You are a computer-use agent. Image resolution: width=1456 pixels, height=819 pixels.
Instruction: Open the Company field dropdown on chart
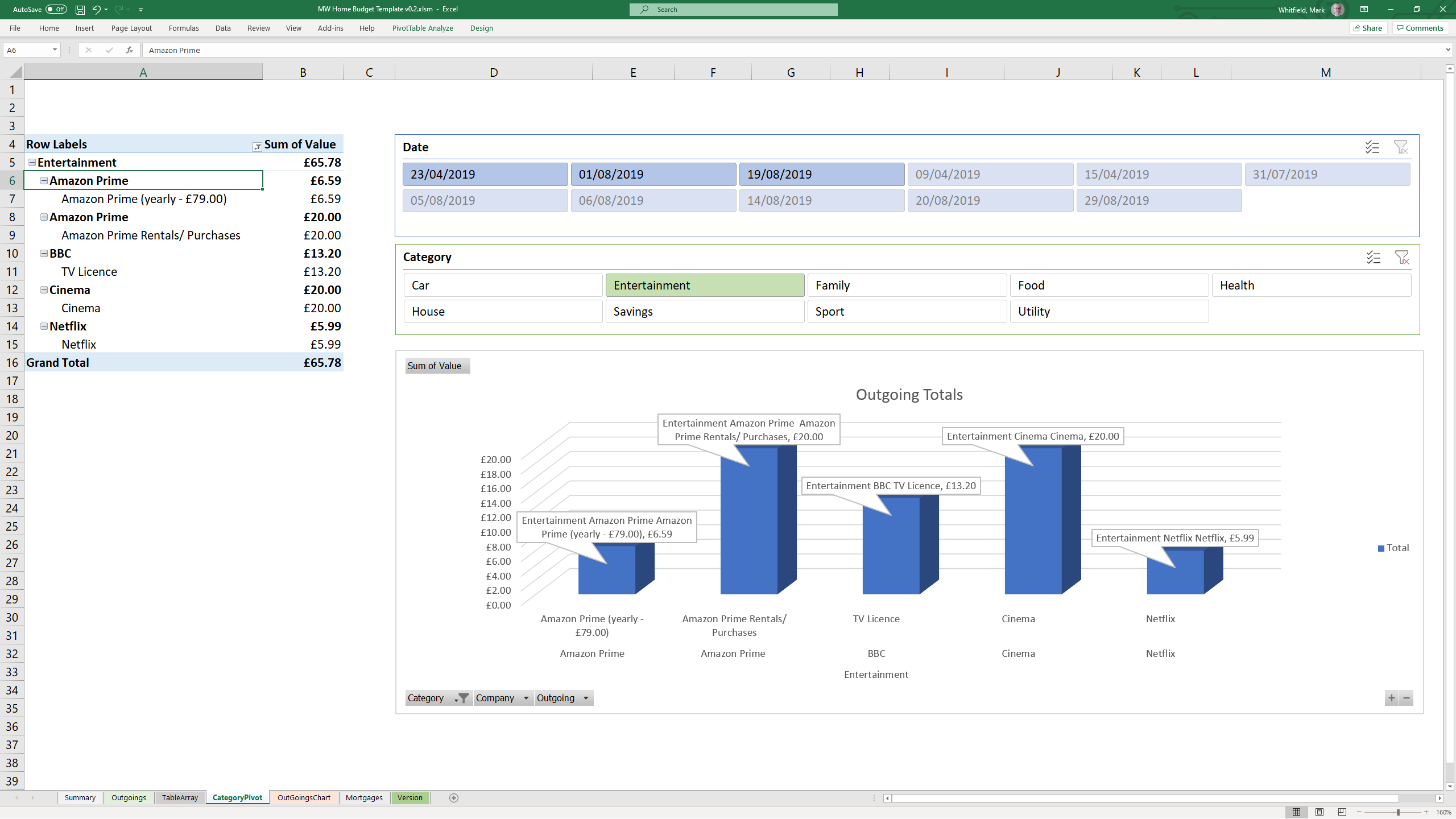526,698
